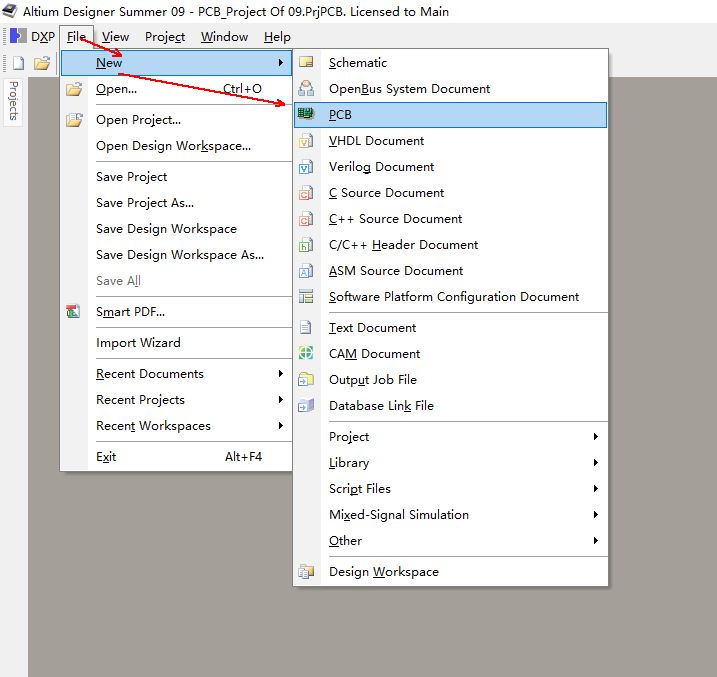Launch Smart PDF... entry
Image resolution: width=717 pixels, height=677 pixels.
pos(176,312)
